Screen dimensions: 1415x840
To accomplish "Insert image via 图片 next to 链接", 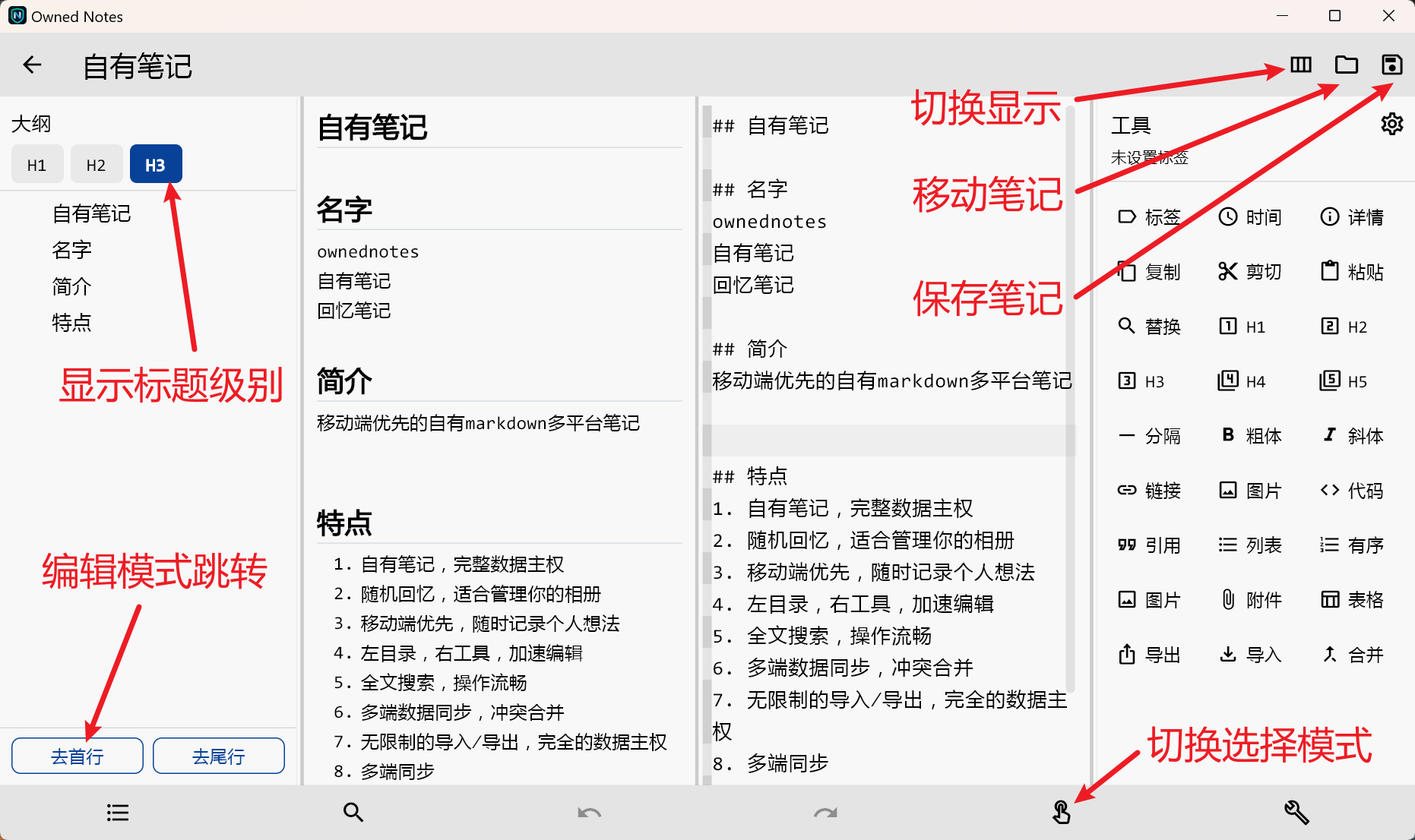I will [x=1250, y=491].
